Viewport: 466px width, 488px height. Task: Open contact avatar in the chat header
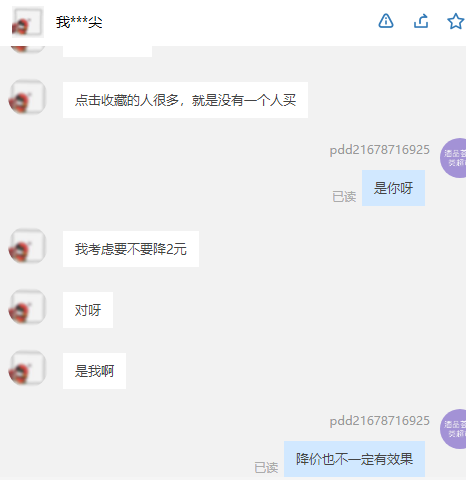tap(28, 22)
